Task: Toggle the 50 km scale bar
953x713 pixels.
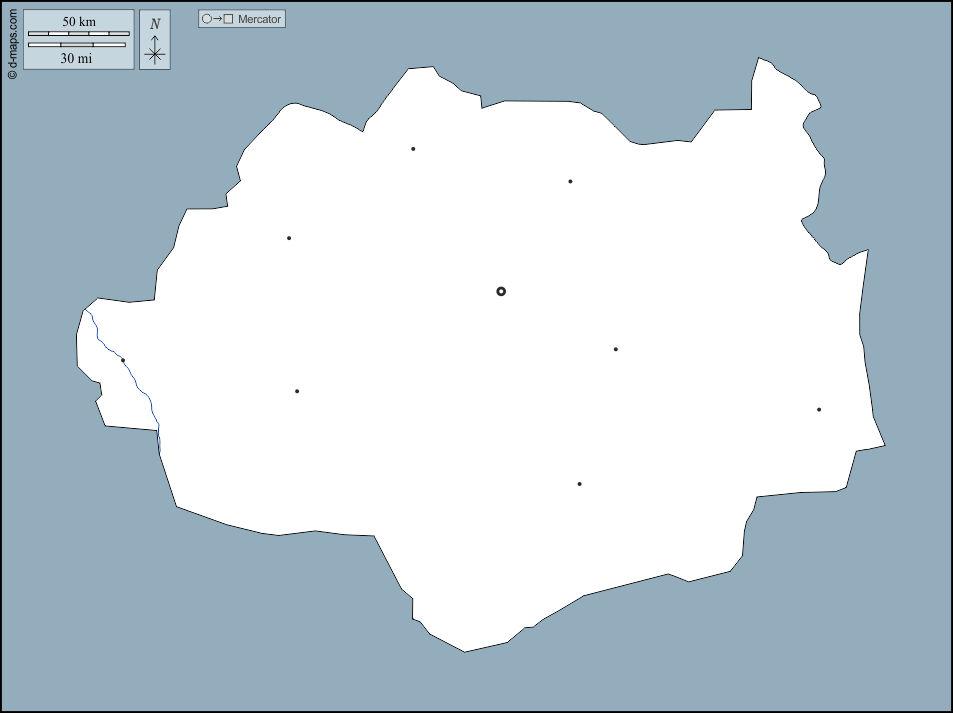Action: click(78, 33)
